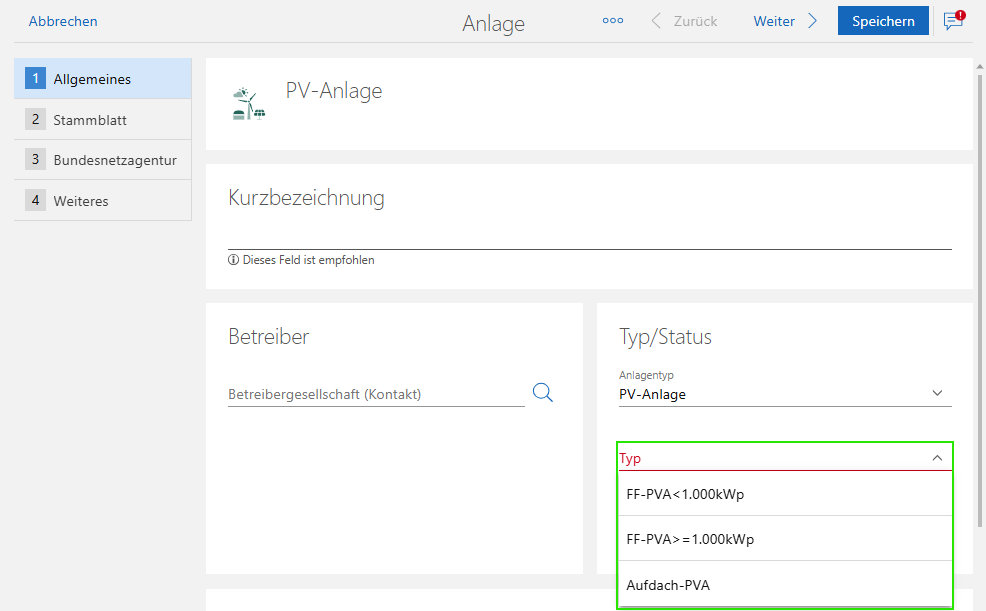
Task: Open the Weiteres step
Action: (102, 201)
